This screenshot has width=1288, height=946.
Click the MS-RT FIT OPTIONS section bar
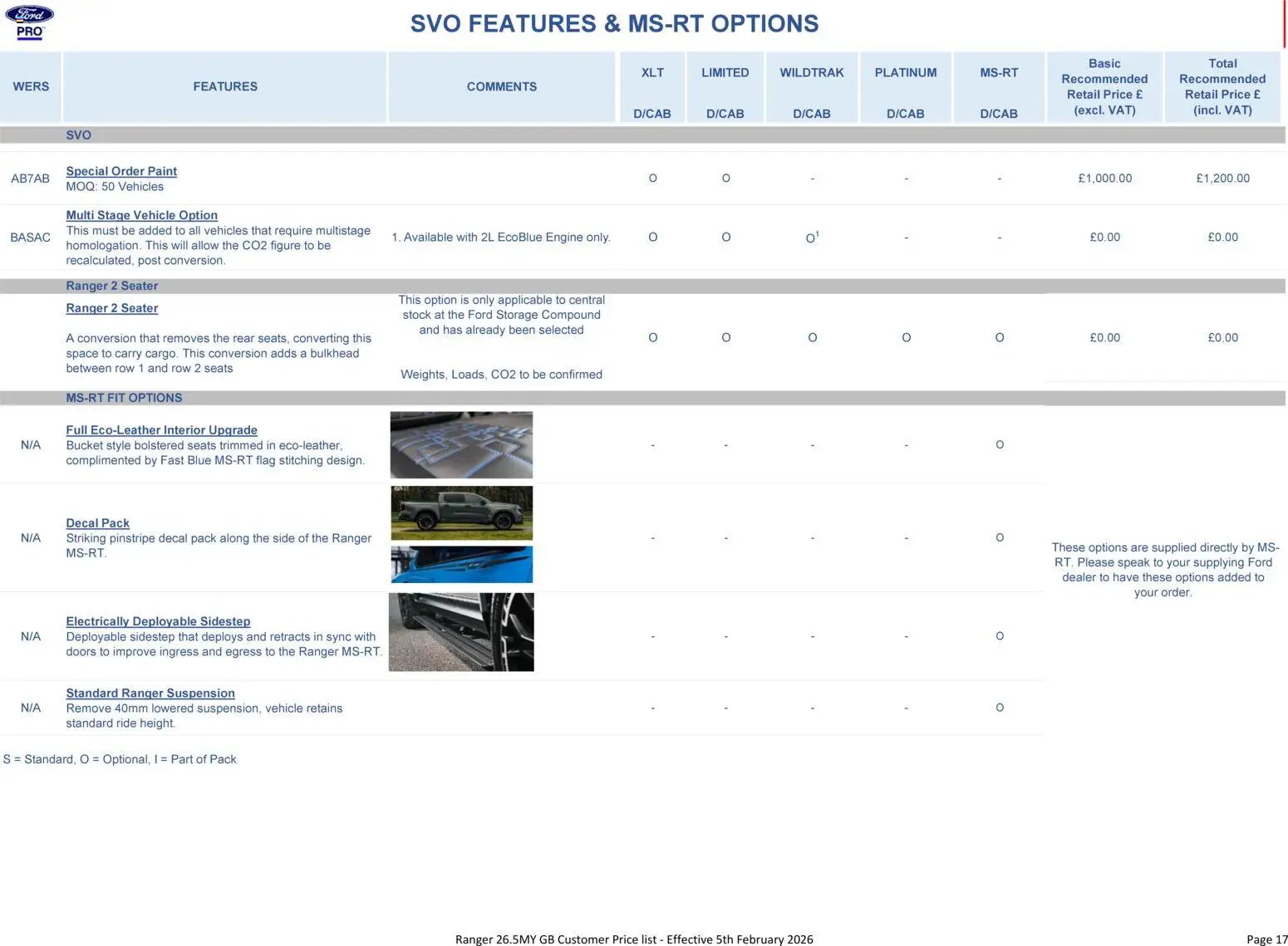pyautogui.click(x=642, y=398)
